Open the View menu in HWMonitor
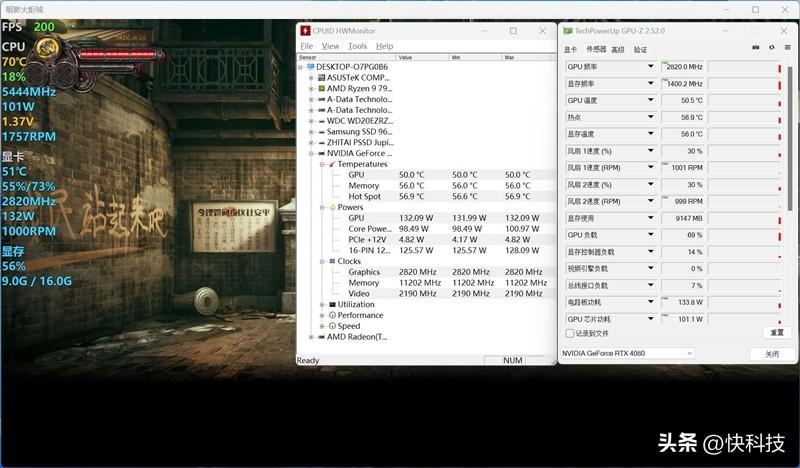This screenshot has height=468, width=800. coord(330,46)
